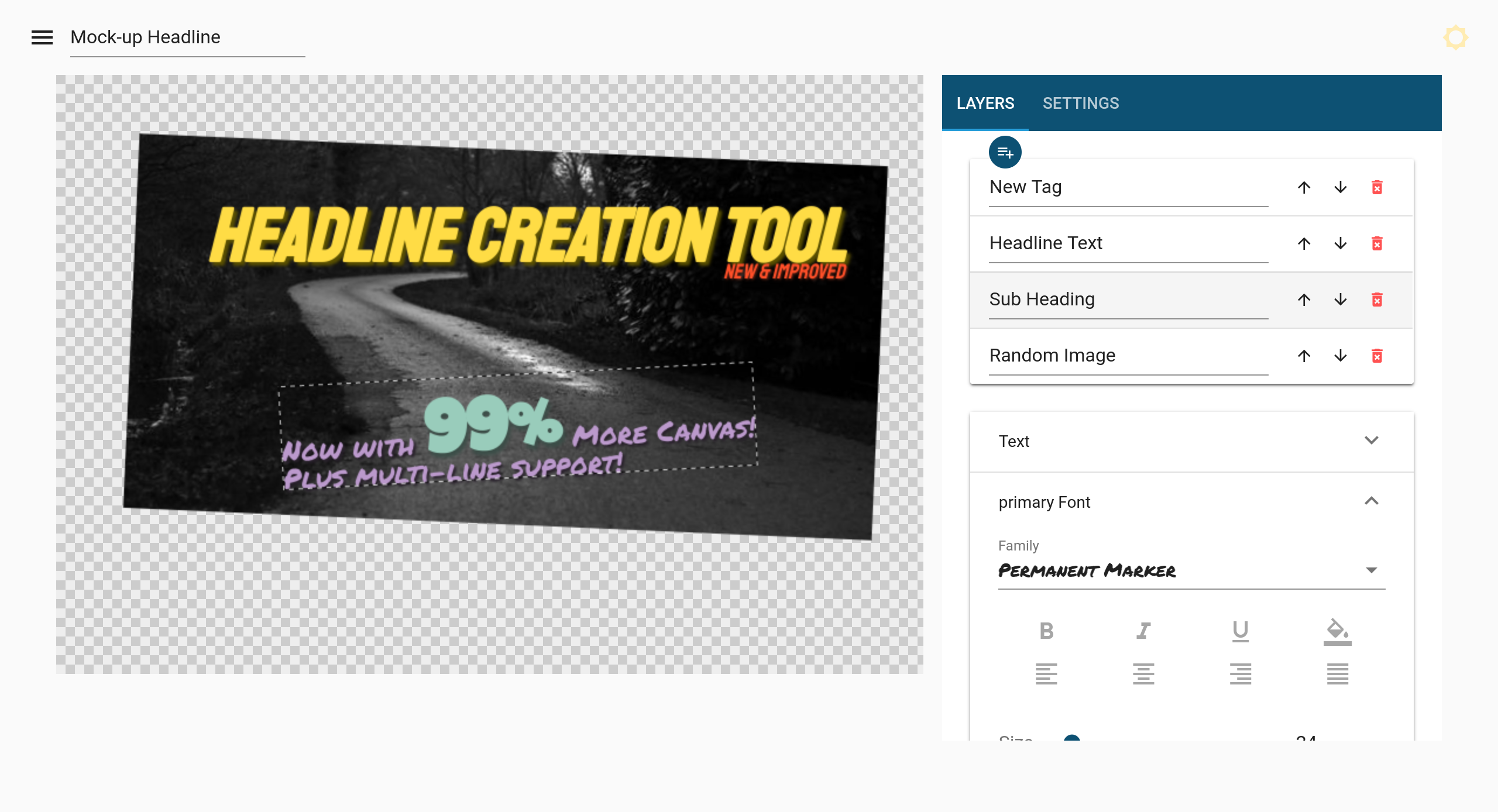Toggle bold text formatting
This screenshot has height=812, width=1498.
pos(1046,631)
